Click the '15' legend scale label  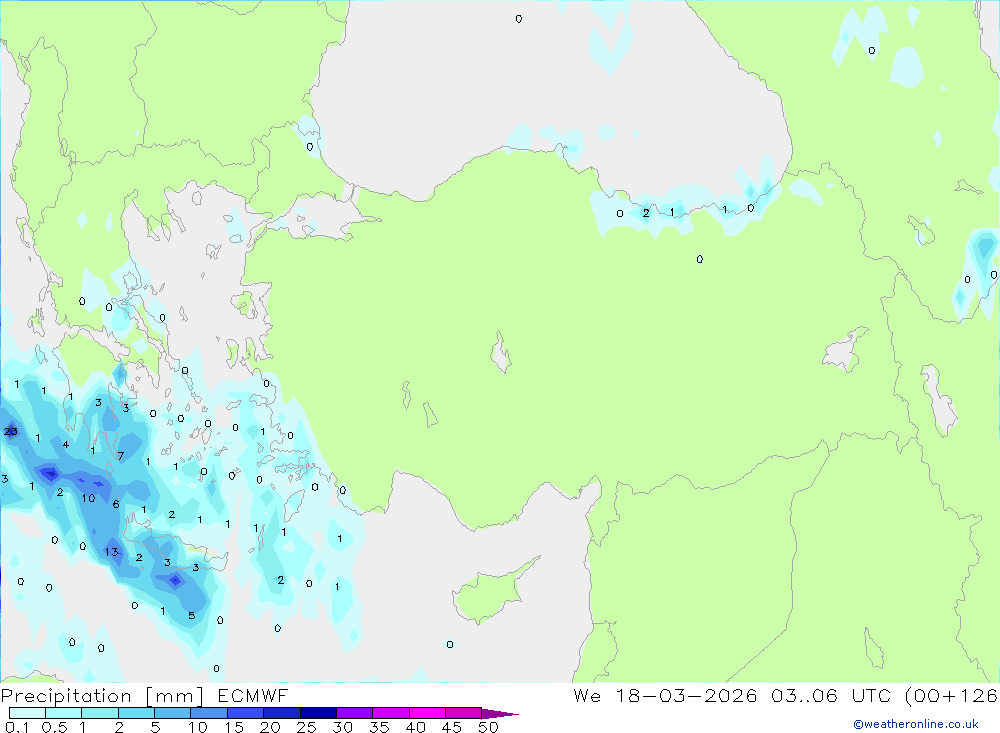(x=234, y=727)
